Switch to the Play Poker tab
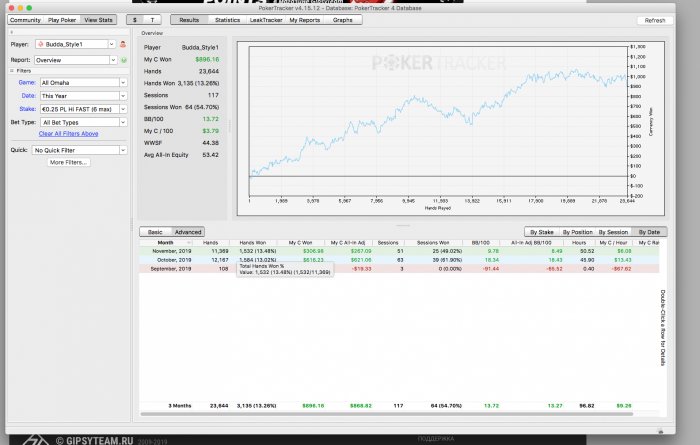This screenshot has width=700, height=445. [x=62, y=20]
